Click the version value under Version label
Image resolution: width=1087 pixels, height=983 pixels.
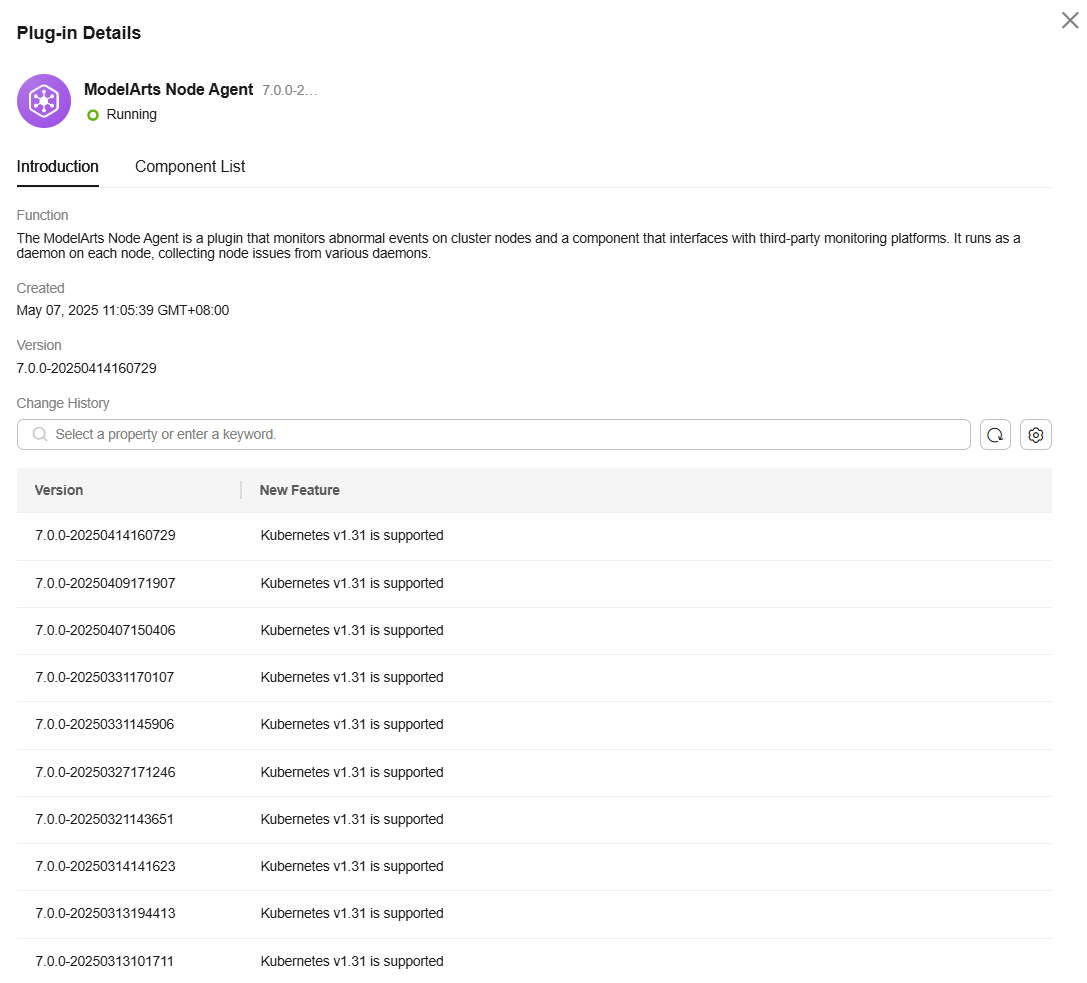tap(87, 368)
